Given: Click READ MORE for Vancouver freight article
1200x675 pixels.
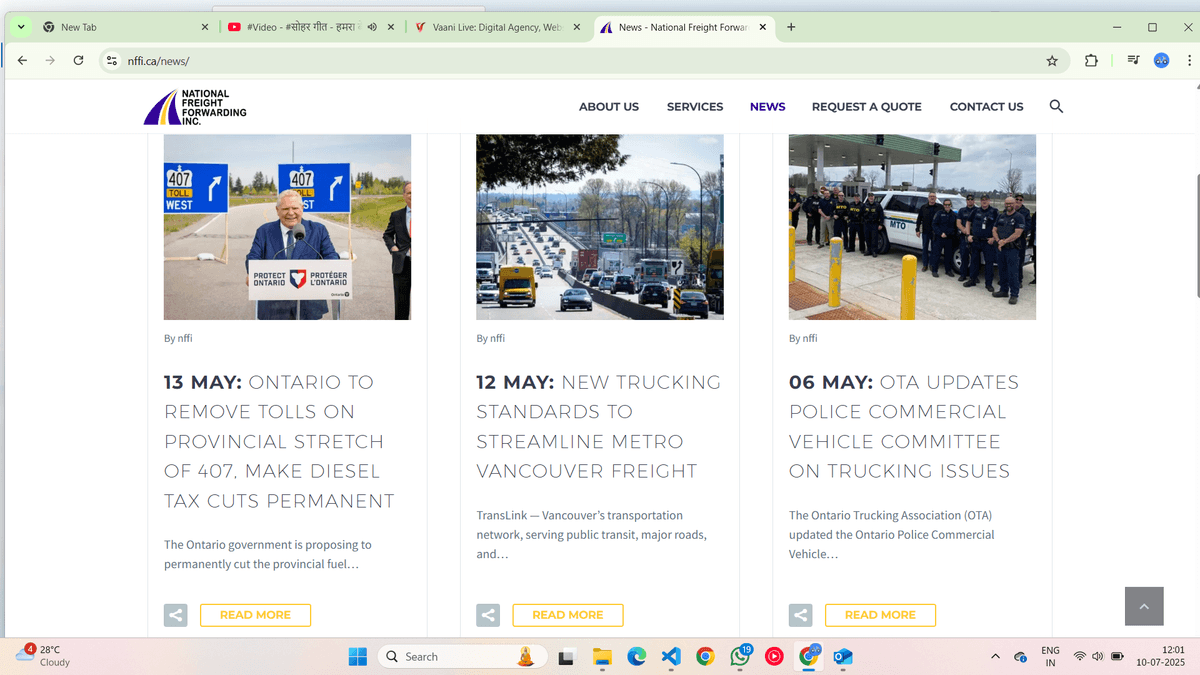Looking at the screenshot, I should click(x=568, y=615).
